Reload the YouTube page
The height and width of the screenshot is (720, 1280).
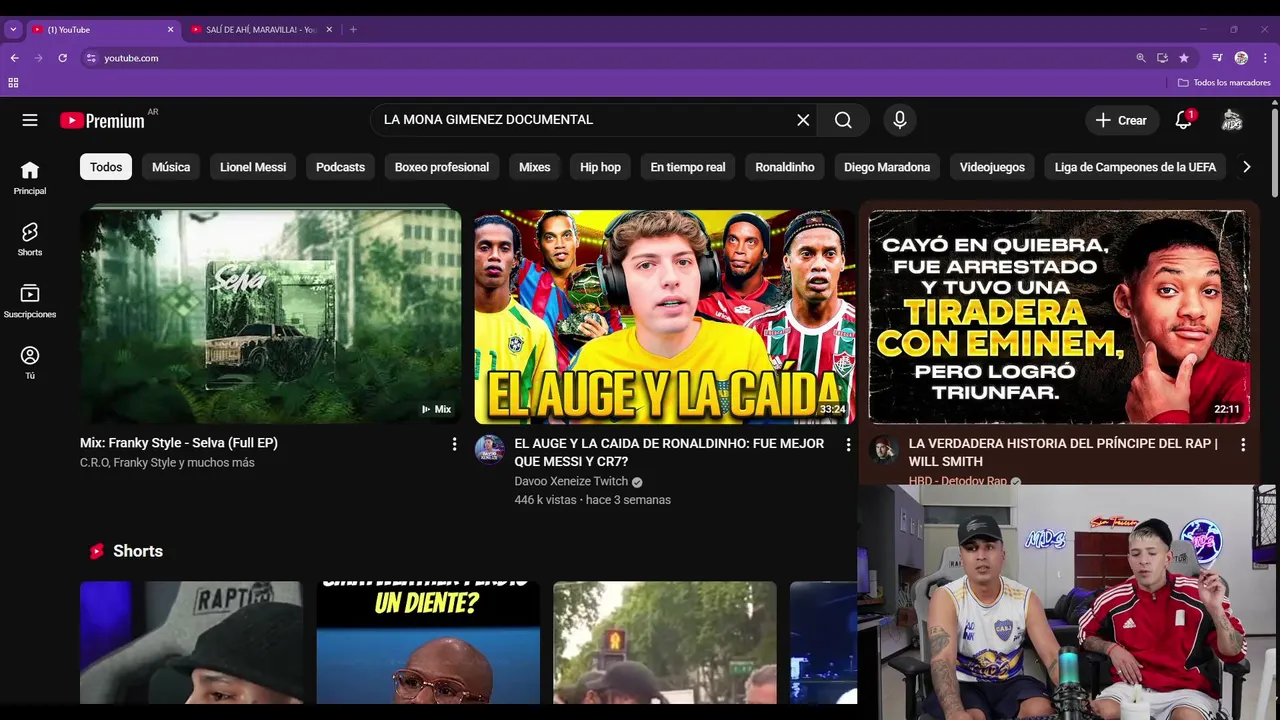tap(62, 58)
